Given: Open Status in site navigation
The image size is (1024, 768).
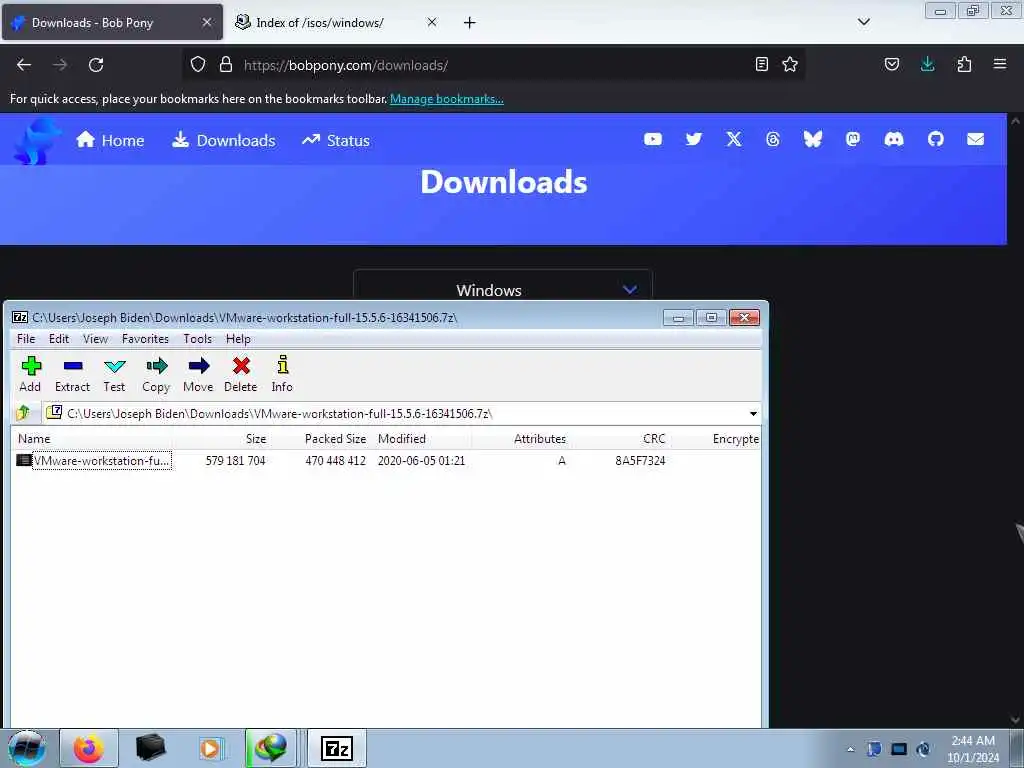Looking at the screenshot, I should point(336,140).
